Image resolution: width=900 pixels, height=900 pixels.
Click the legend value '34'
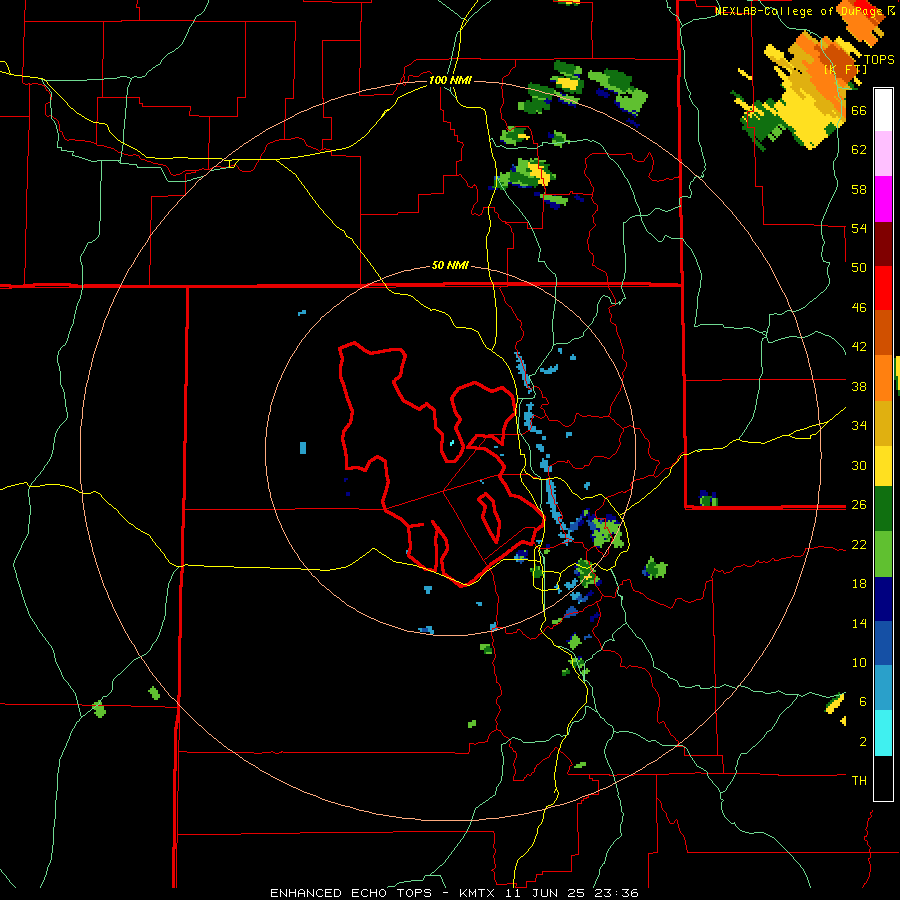coord(859,426)
